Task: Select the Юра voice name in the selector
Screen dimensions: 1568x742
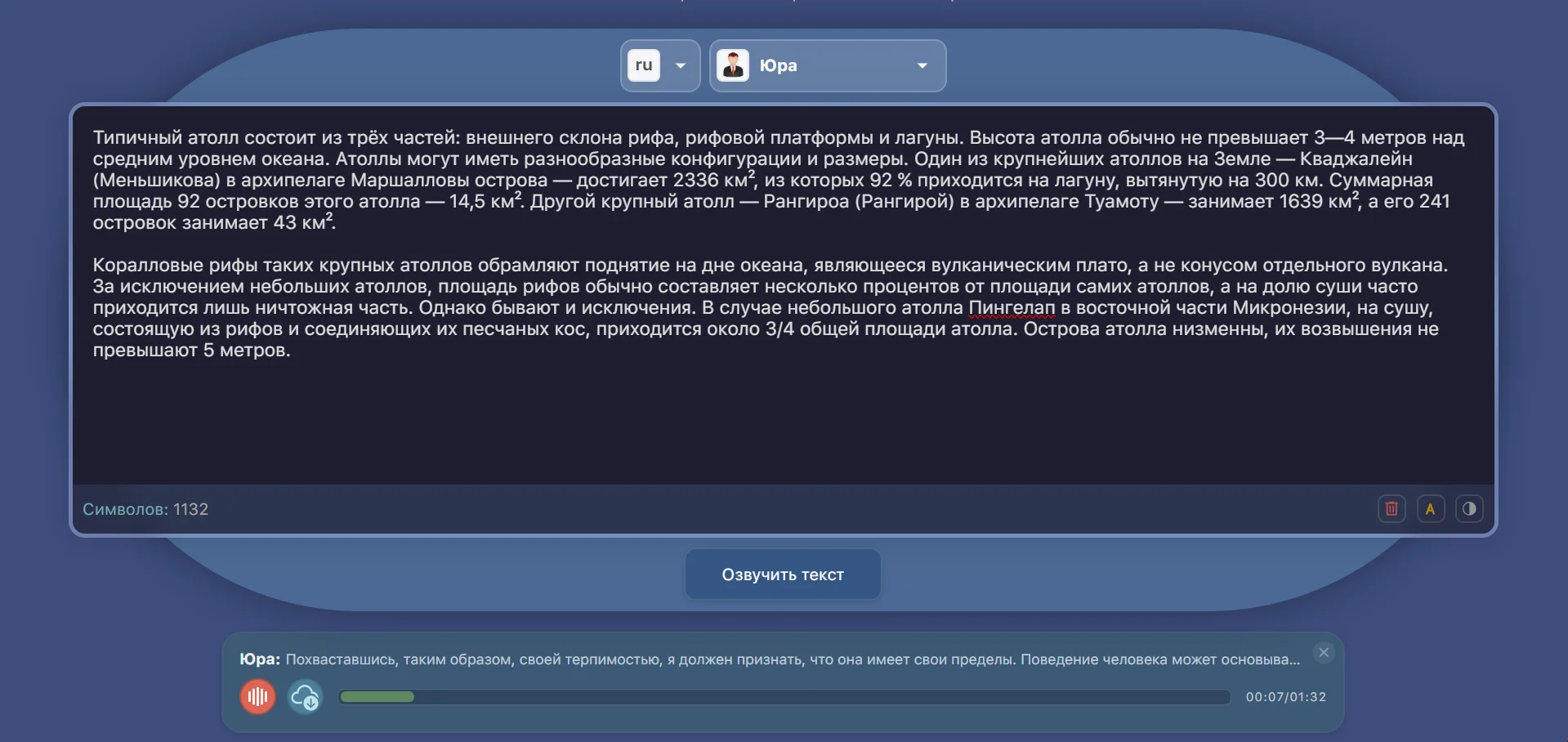Action: tap(778, 65)
